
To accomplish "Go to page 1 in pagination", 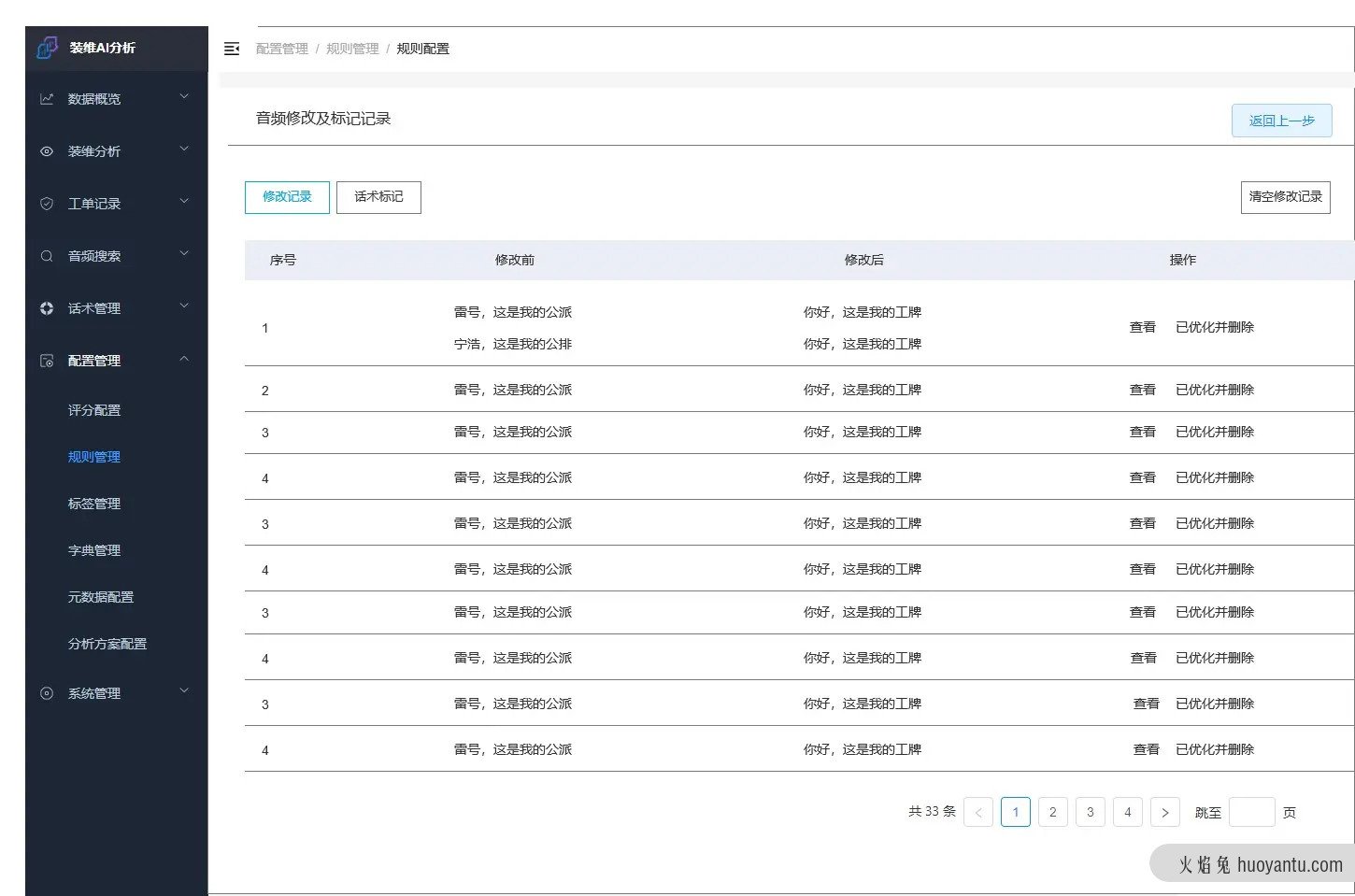I will coord(1016,812).
